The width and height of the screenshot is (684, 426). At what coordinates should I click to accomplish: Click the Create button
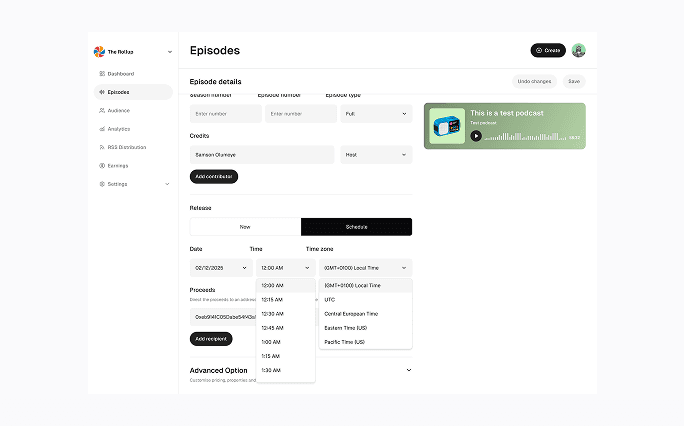(548, 50)
